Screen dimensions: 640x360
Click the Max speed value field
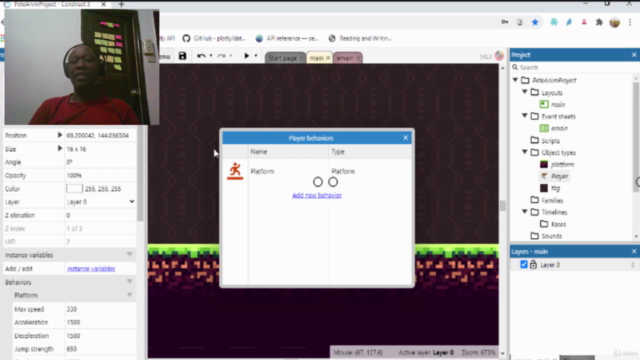(100, 309)
